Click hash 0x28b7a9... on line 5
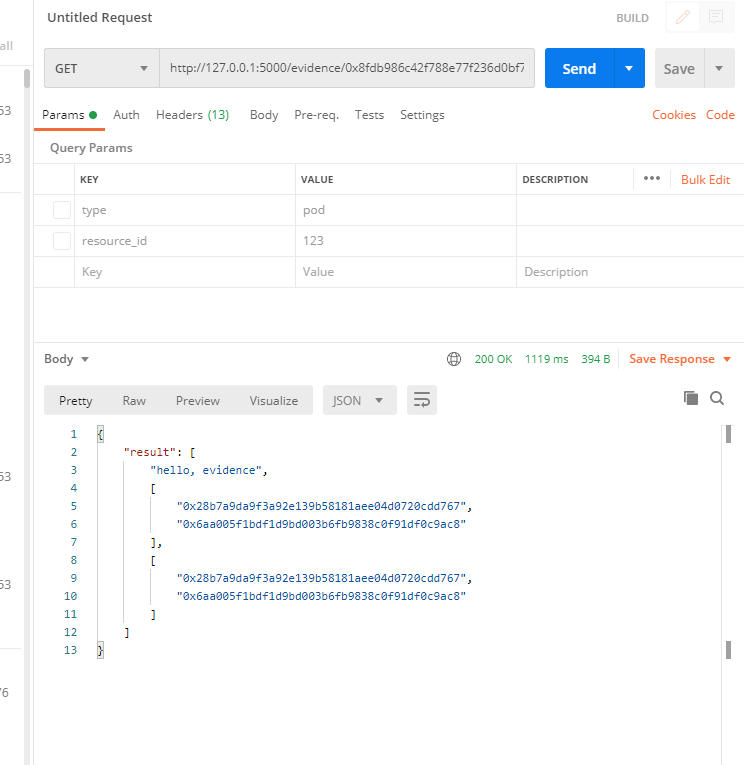This screenshot has width=744, height=765. tap(322, 506)
